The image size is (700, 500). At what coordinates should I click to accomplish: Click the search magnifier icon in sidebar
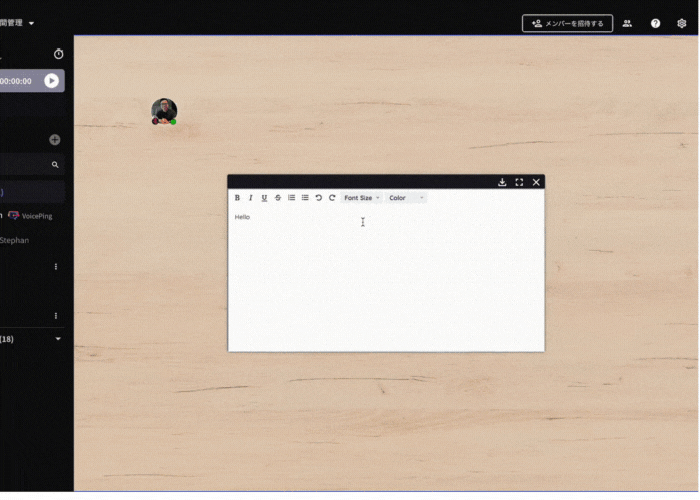point(55,165)
